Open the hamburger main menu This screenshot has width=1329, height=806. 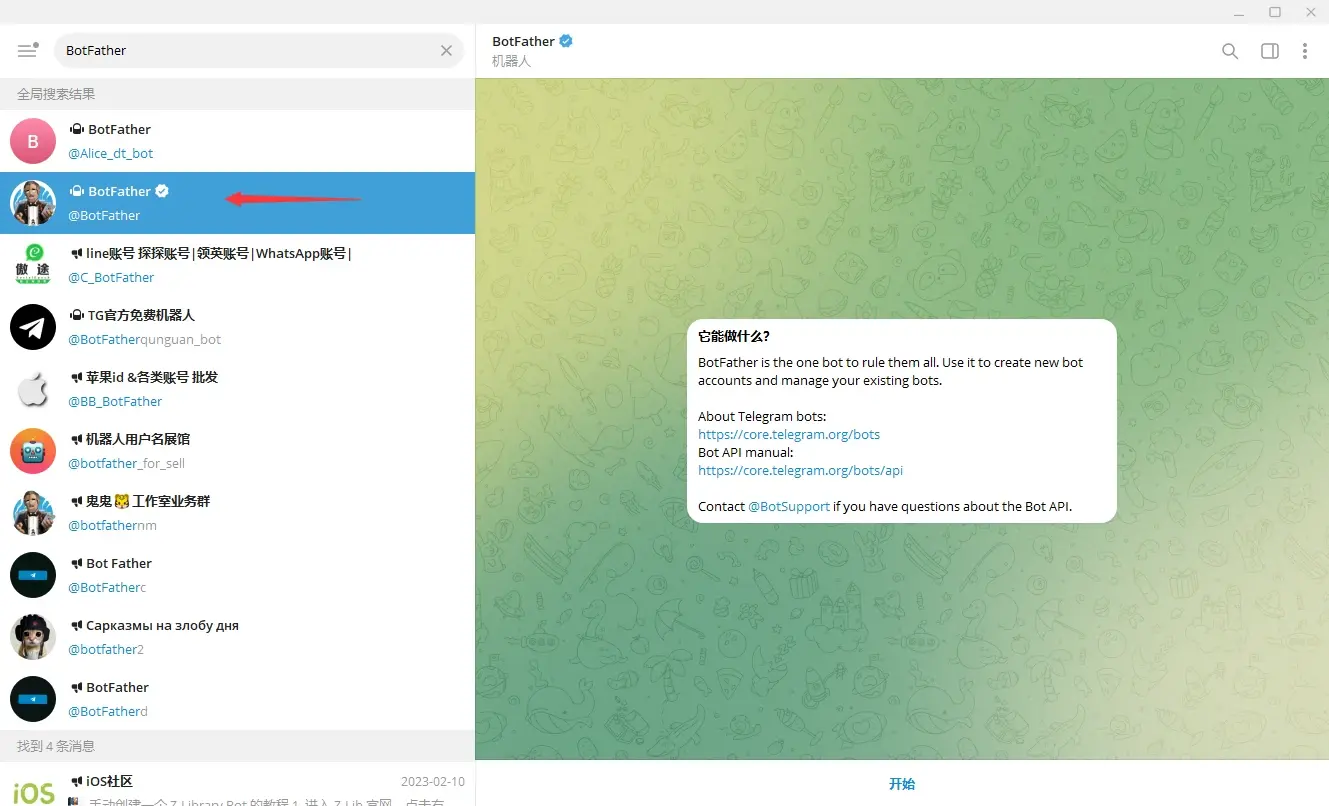(28, 50)
